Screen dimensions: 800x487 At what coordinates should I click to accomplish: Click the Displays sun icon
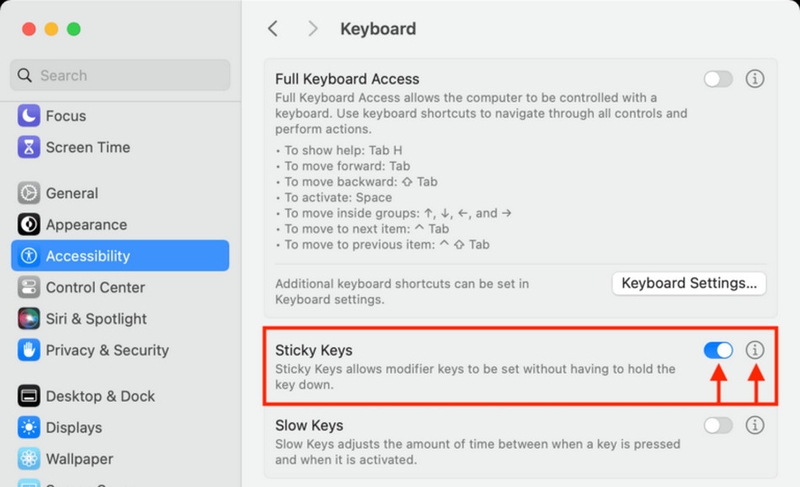29,427
